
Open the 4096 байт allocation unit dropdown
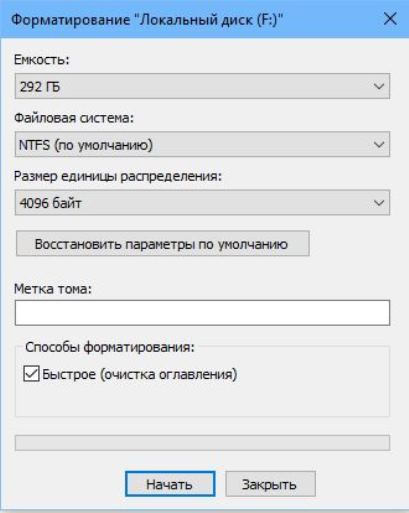click(x=202, y=203)
